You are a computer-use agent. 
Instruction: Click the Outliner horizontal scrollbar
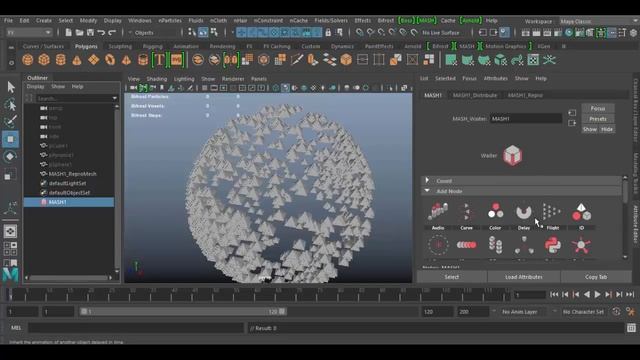point(69,278)
